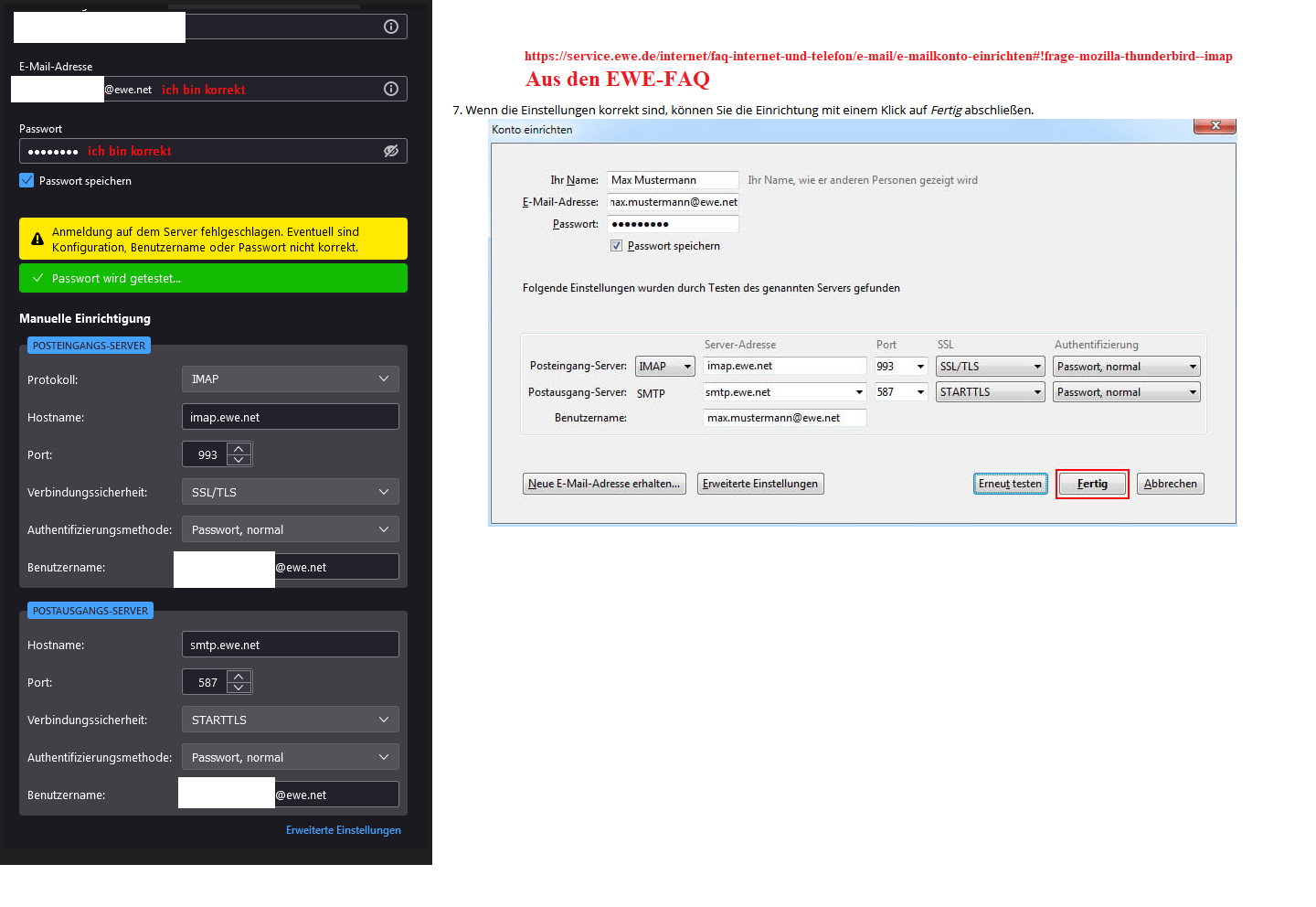Viewport: 1316px width, 907px height.
Task: Toggle Passwort speichern in the Konto einrichten dialog
Action: 617,246
